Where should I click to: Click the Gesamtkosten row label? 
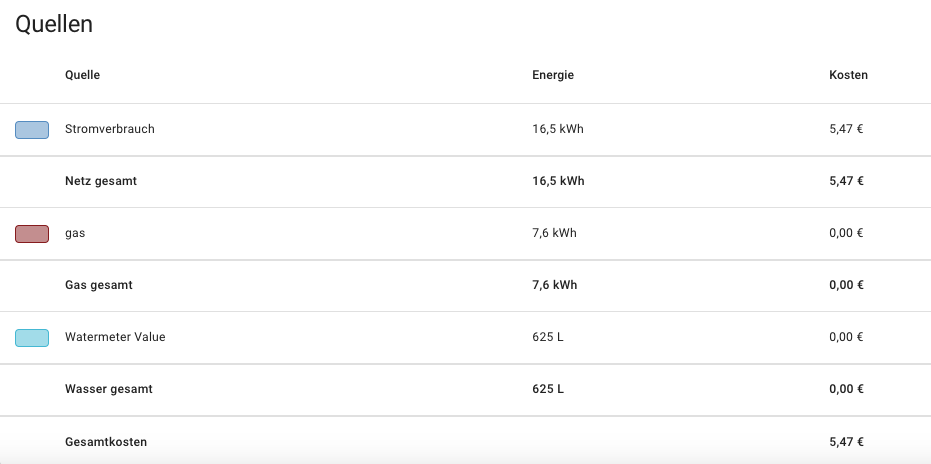click(106, 442)
